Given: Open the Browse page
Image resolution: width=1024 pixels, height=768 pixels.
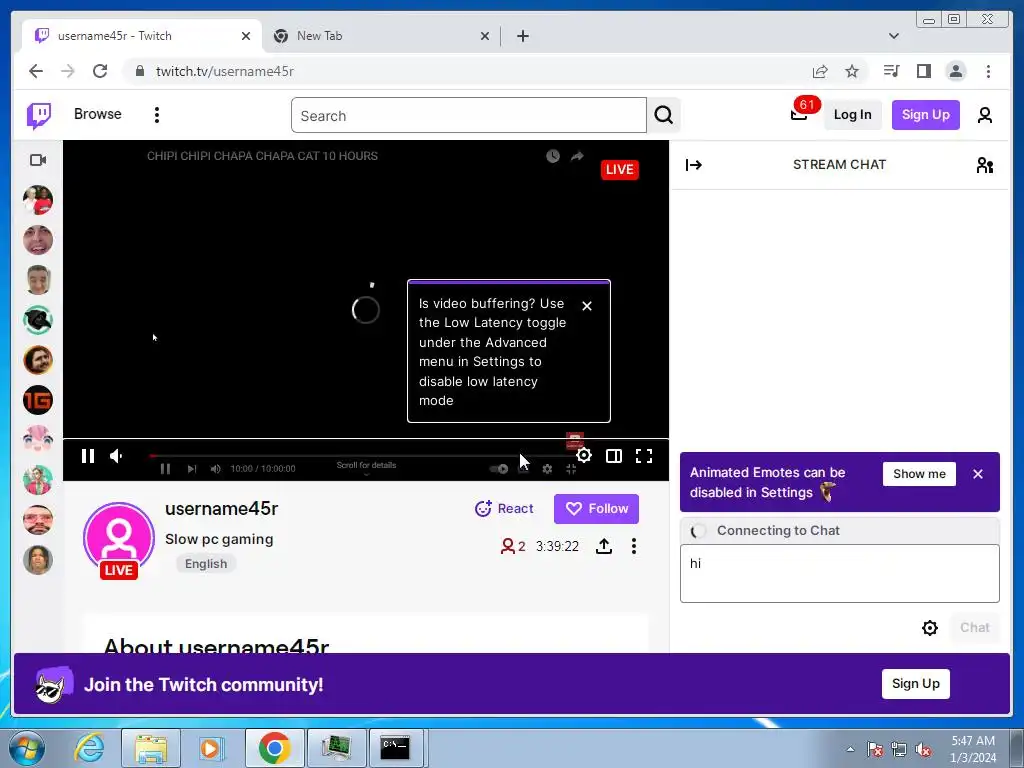Looking at the screenshot, I should click(97, 114).
